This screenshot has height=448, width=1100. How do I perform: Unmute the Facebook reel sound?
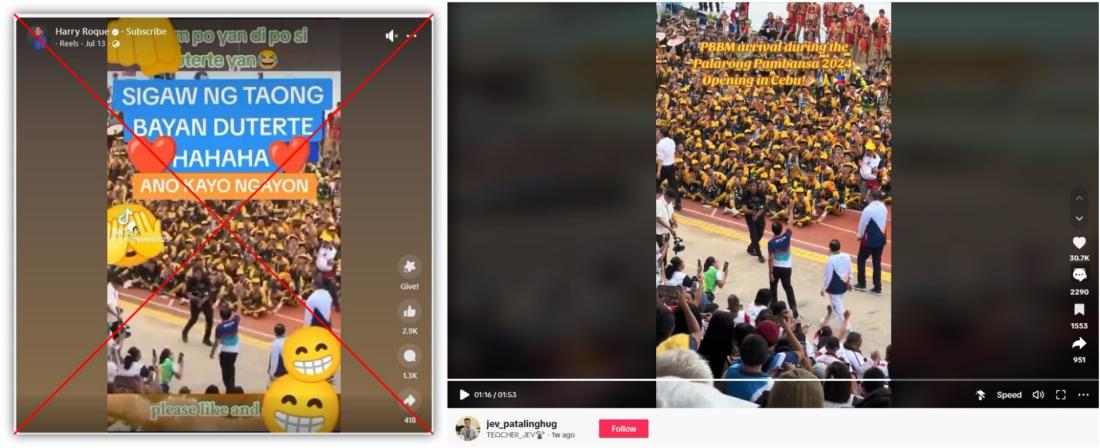click(x=391, y=36)
